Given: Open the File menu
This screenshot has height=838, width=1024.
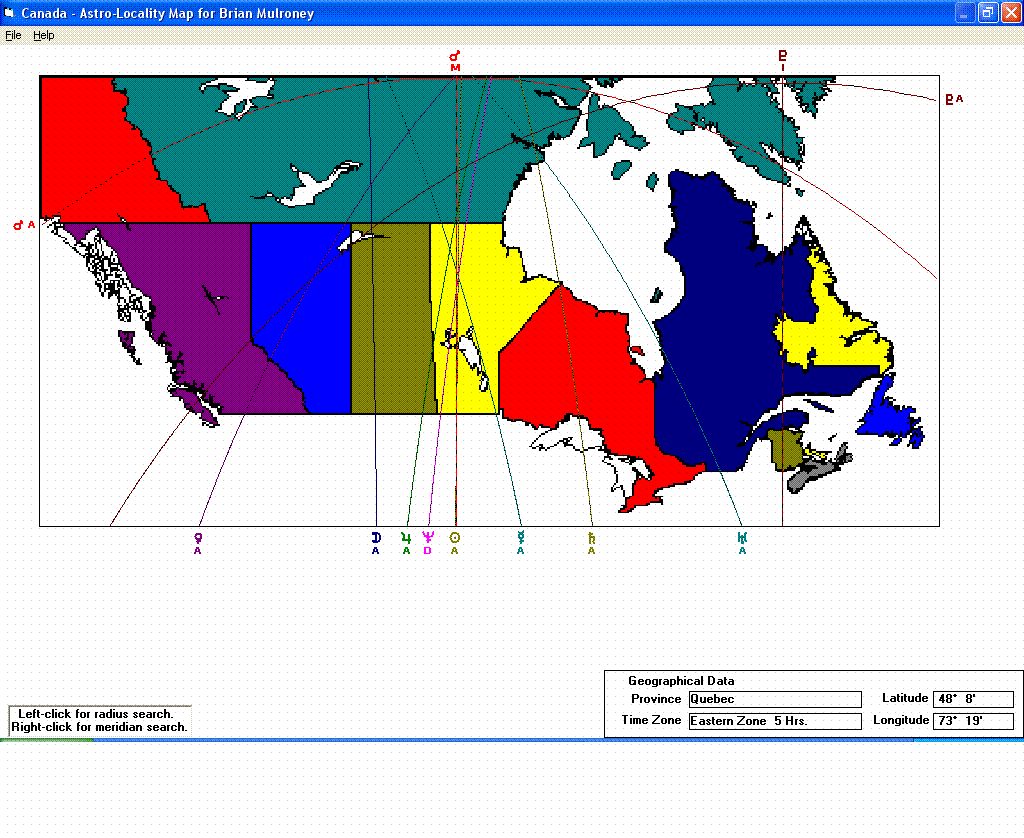Looking at the screenshot, I should [x=13, y=35].
